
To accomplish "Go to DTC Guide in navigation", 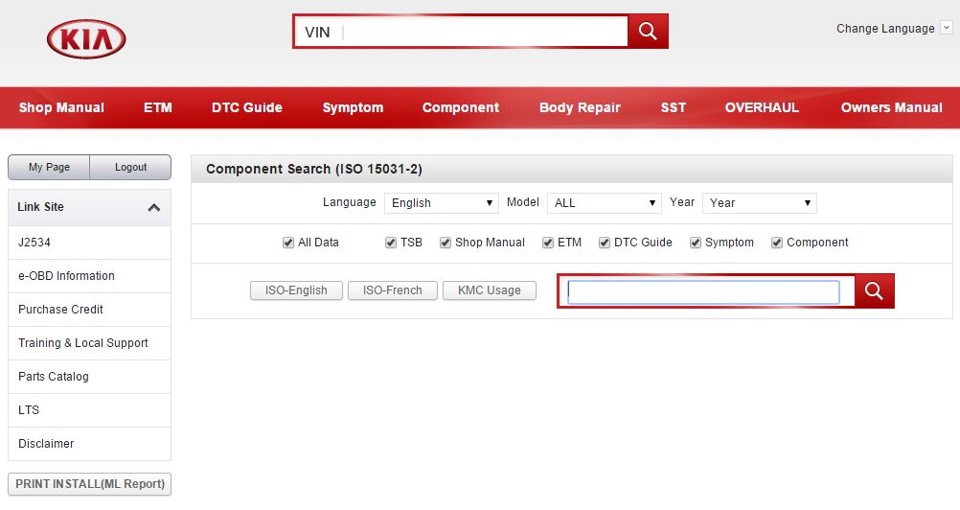I will 247,108.
